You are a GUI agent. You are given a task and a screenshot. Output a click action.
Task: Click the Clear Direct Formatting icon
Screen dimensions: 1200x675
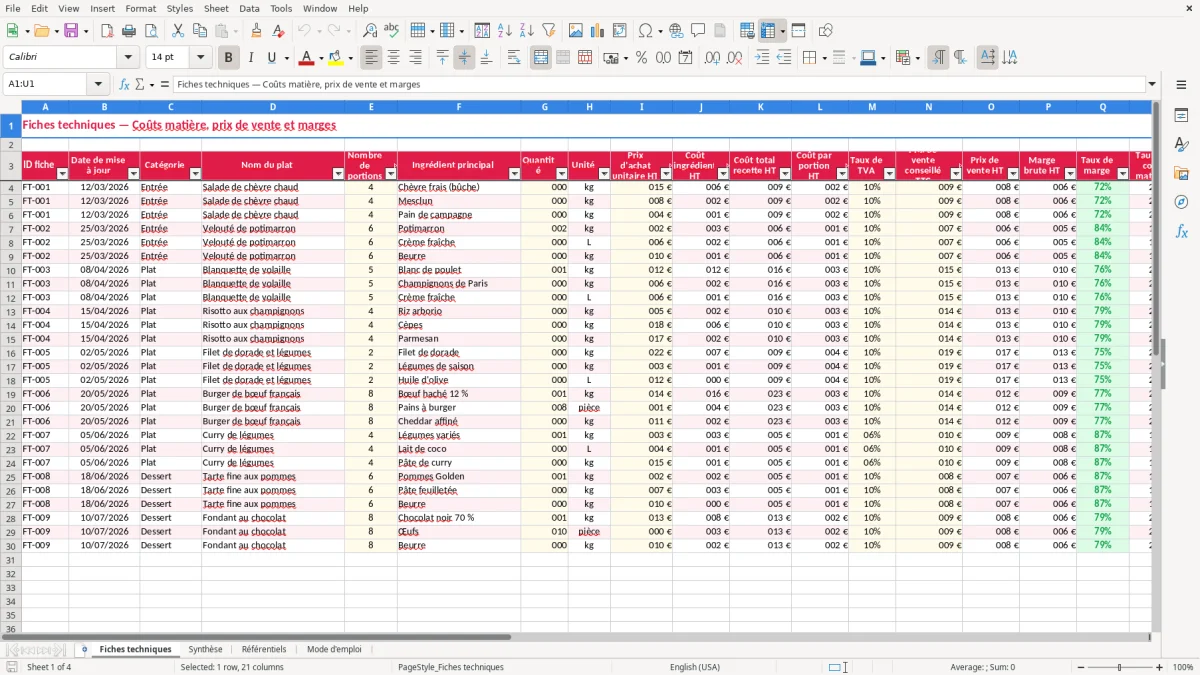(279, 31)
